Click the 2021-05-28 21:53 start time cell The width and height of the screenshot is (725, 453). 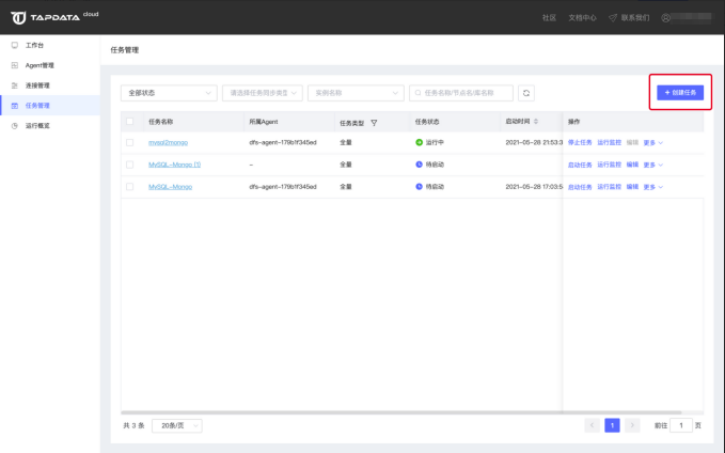(534, 142)
